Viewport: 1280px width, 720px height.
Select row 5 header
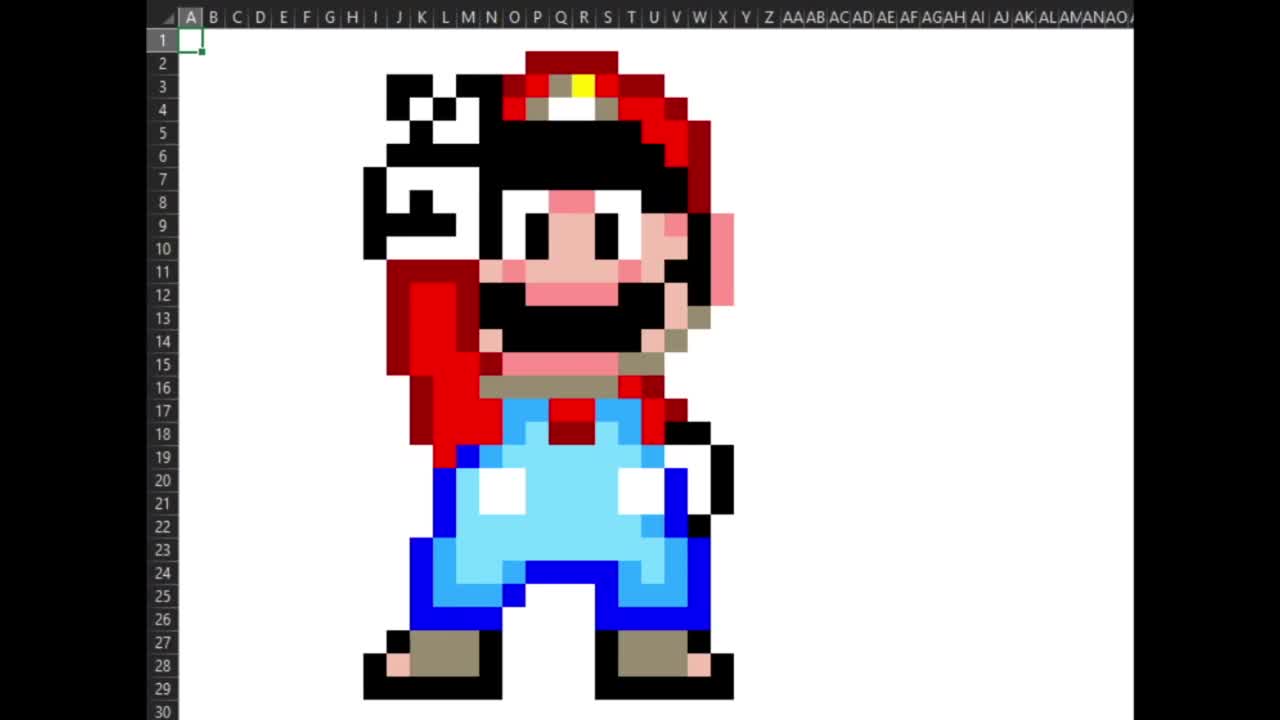(x=162, y=133)
